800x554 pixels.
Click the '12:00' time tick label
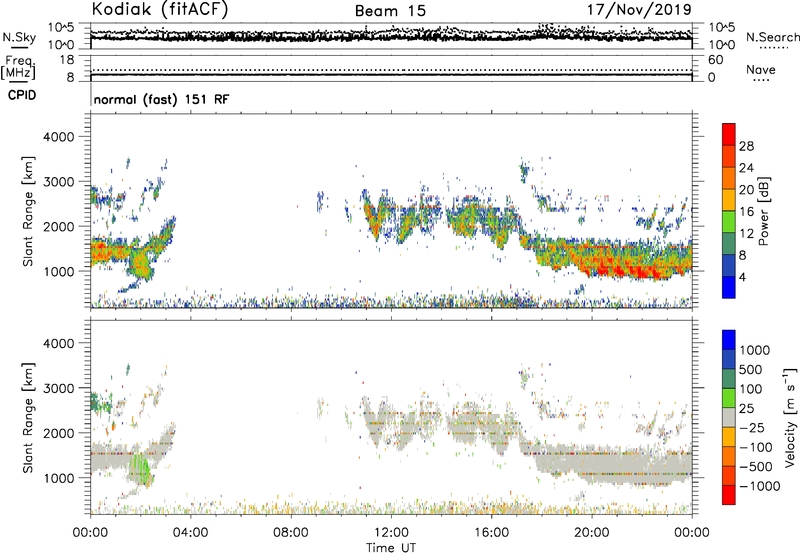391,533
